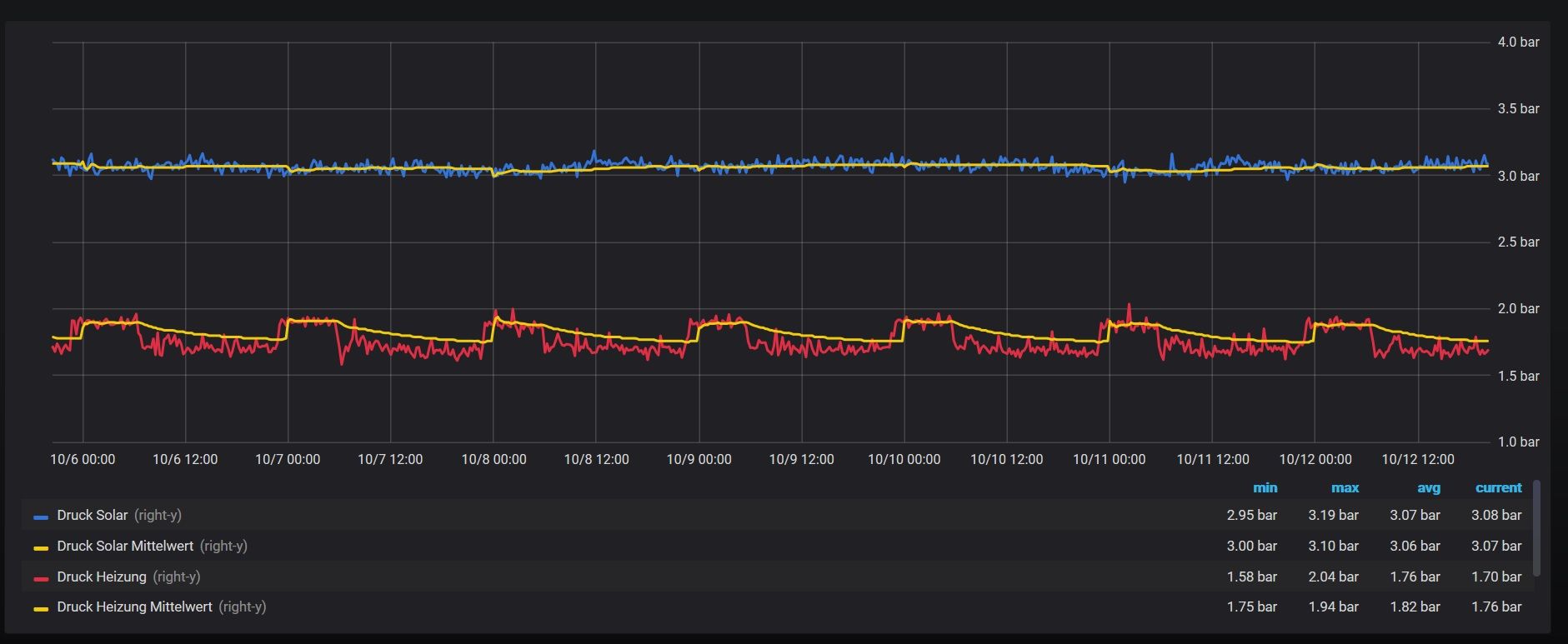Click Druck Solar current value 3.08 bar
The image size is (1568, 644).
[1496, 515]
